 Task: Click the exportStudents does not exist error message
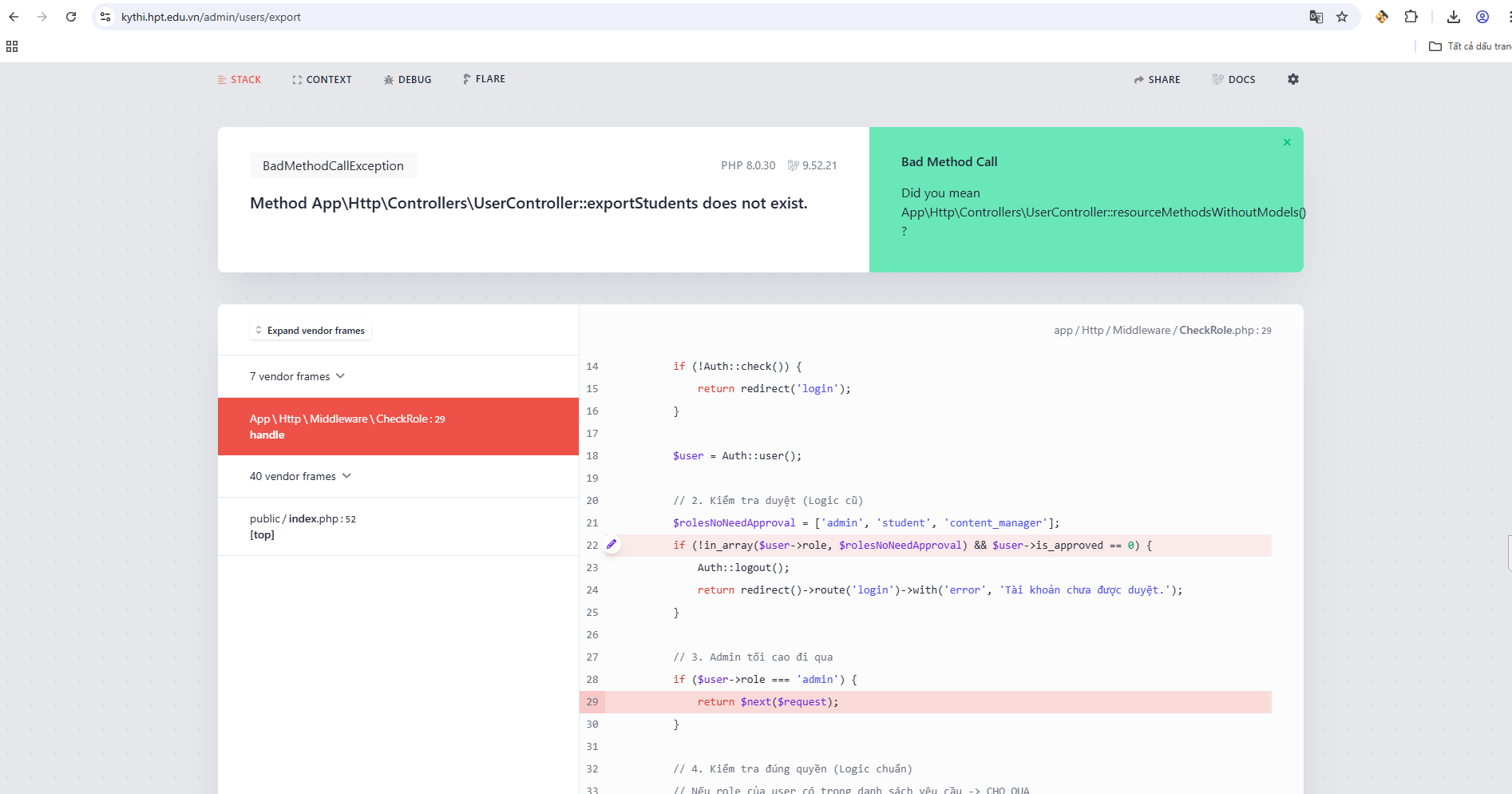click(x=528, y=203)
